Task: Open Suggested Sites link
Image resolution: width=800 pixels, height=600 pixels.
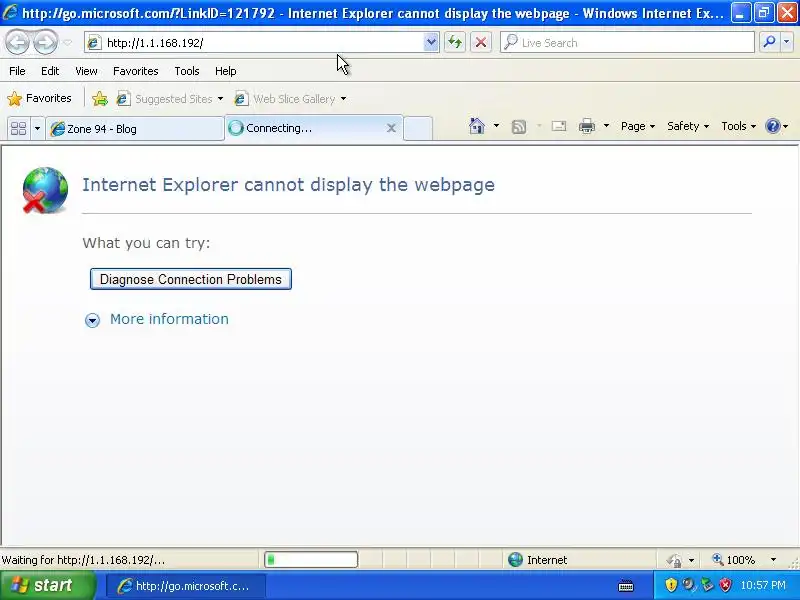Action: 170,98
